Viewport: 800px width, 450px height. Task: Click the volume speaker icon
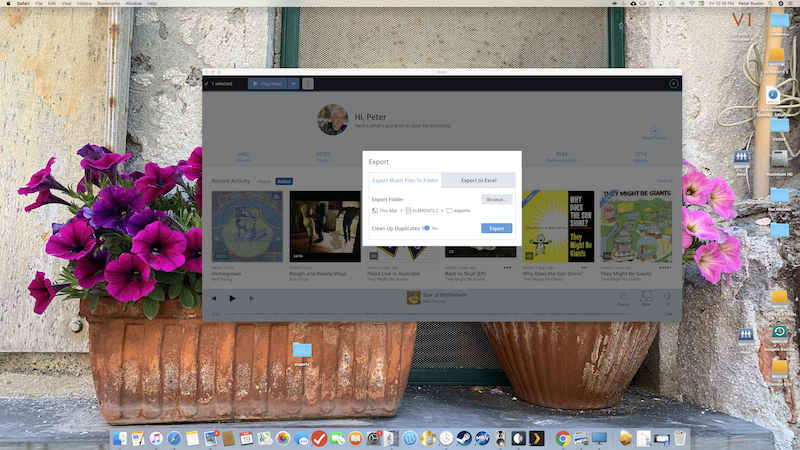[667, 298]
